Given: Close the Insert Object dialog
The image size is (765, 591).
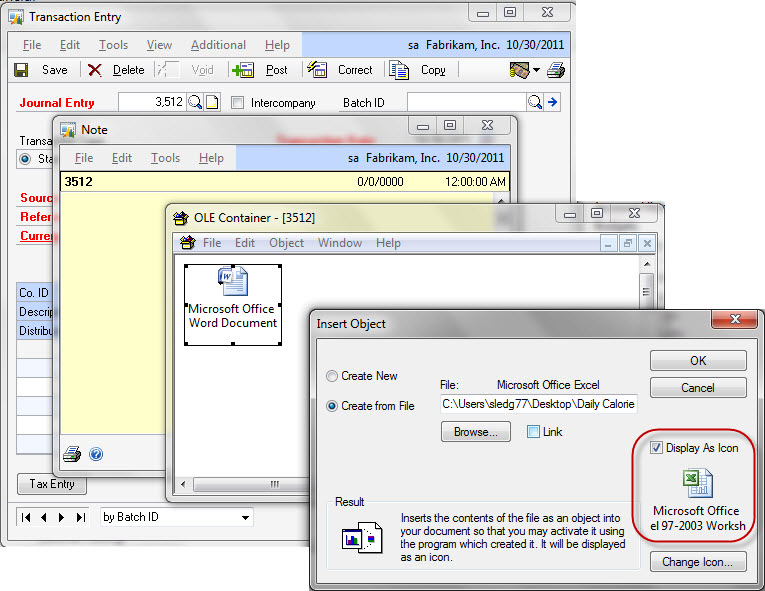Looking at the screenshot, I should coord(735,319).
